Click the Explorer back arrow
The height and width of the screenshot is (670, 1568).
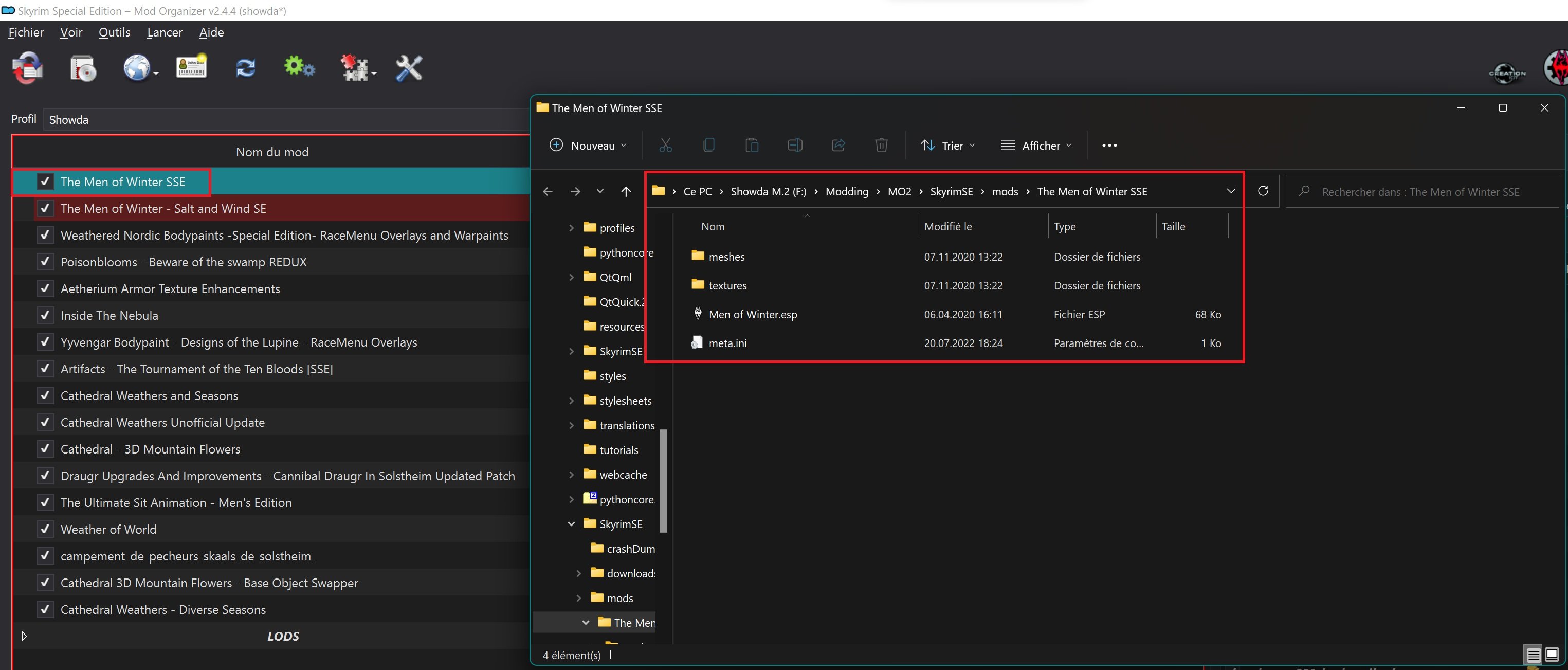(547, 192)
